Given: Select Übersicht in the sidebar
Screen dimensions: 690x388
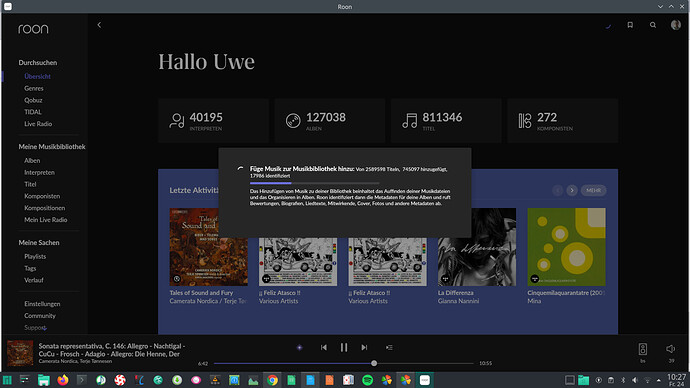Looking at the screenshot, I should pyautogui.click(x=37, y=77).
